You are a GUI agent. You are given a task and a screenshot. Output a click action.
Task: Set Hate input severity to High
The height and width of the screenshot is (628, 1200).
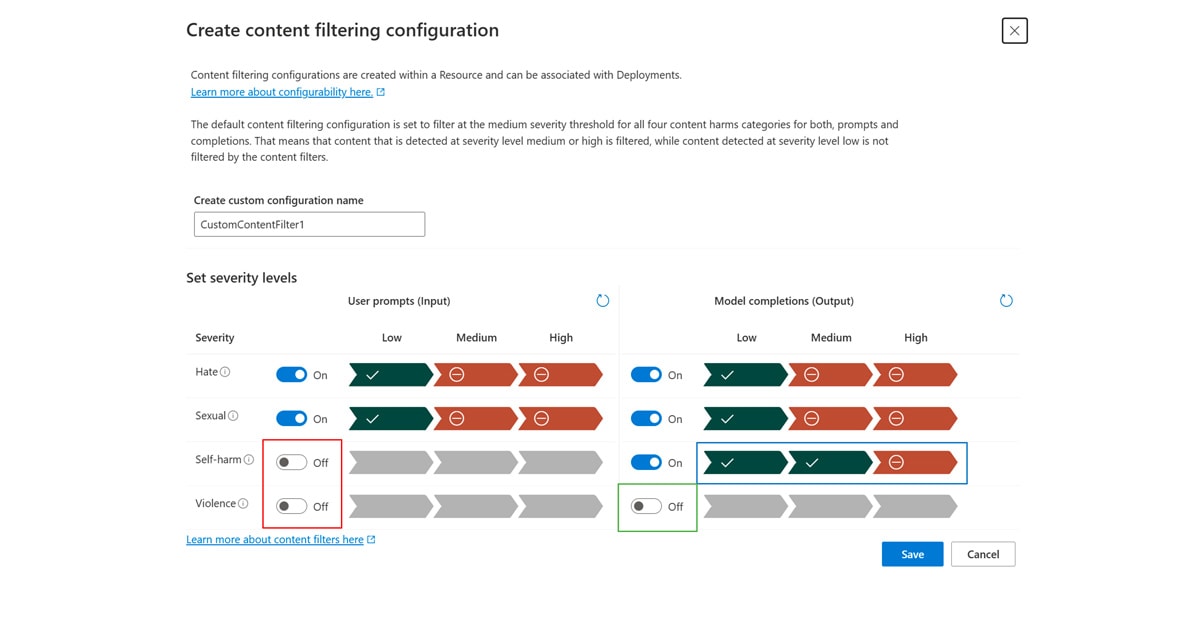561,374
